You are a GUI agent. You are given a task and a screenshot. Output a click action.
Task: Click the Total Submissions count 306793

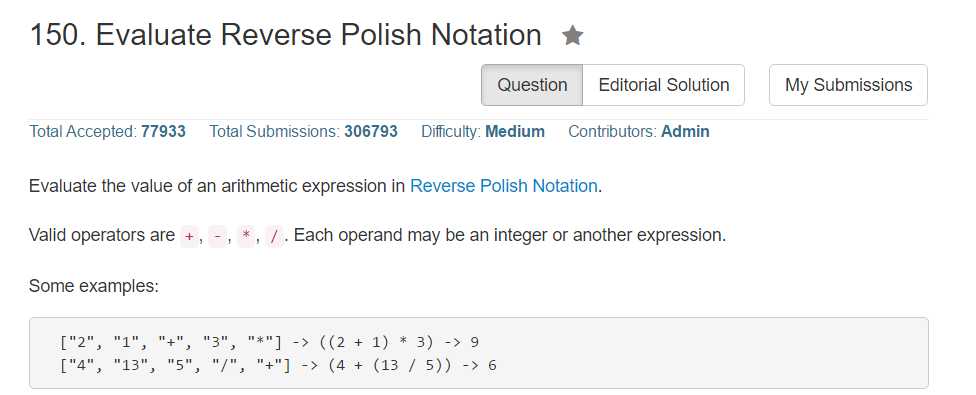click(371, 132)
